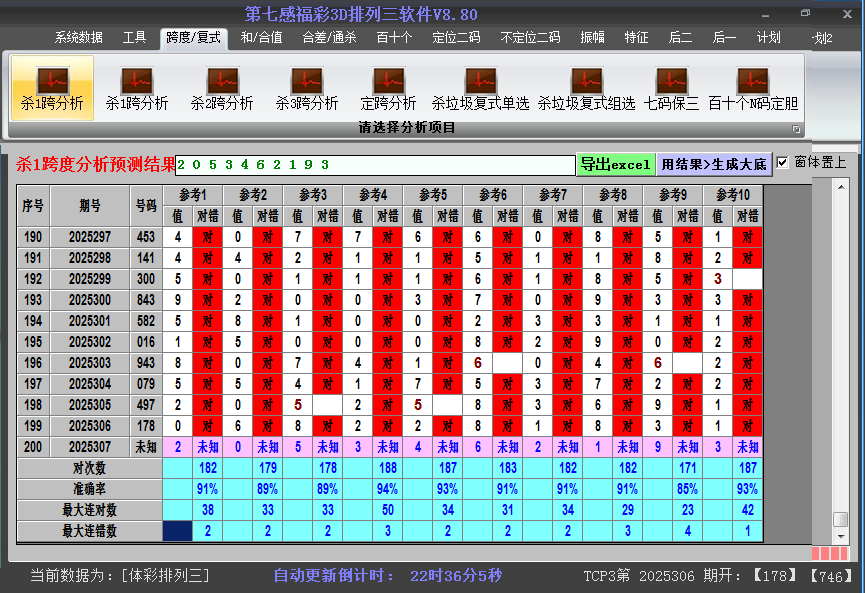This screenshot has width=865, height=593.
Task: Switch to the 特征 tab
Action: 635,38
